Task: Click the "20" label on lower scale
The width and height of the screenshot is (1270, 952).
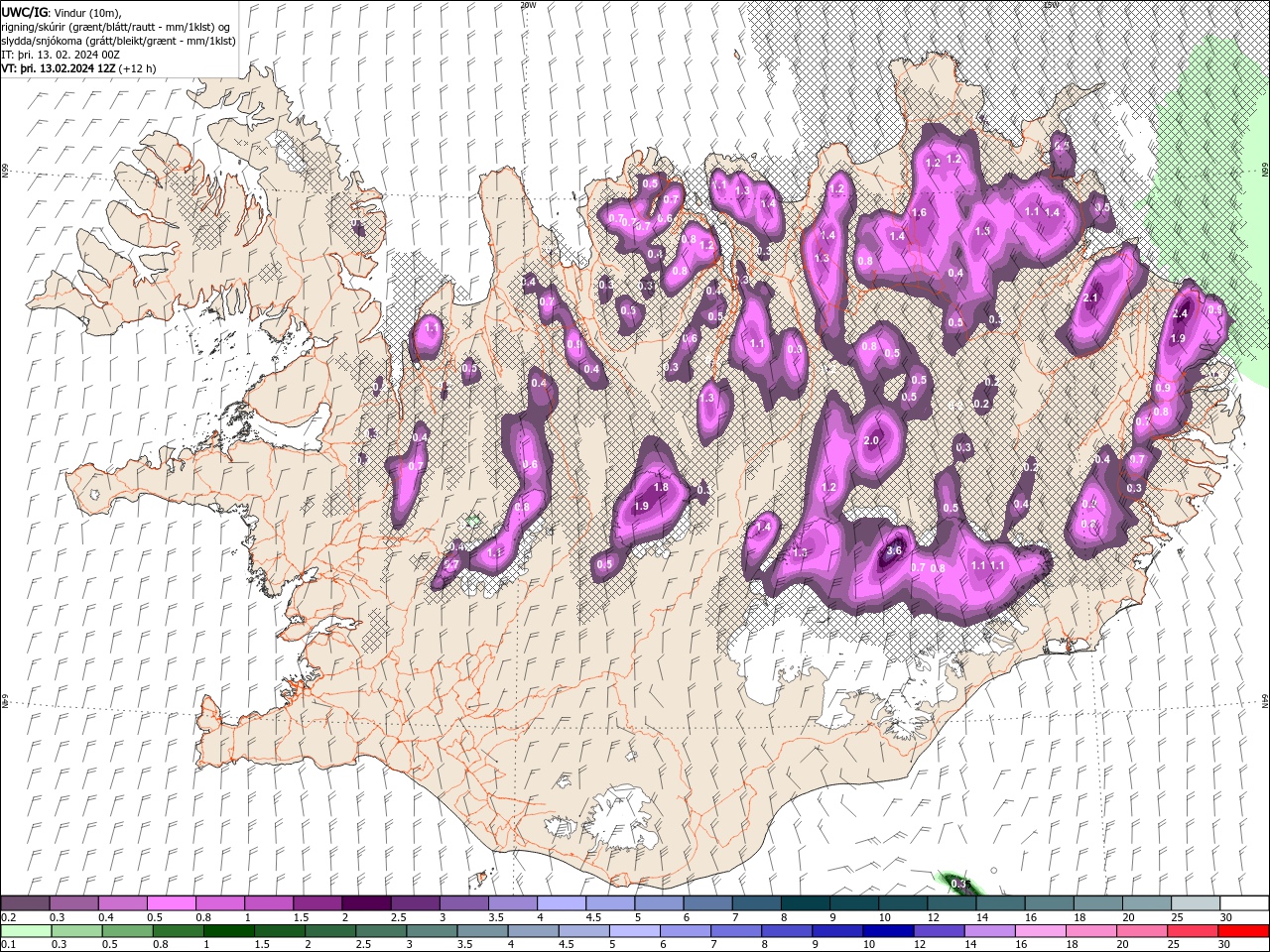Action: 1121,945
